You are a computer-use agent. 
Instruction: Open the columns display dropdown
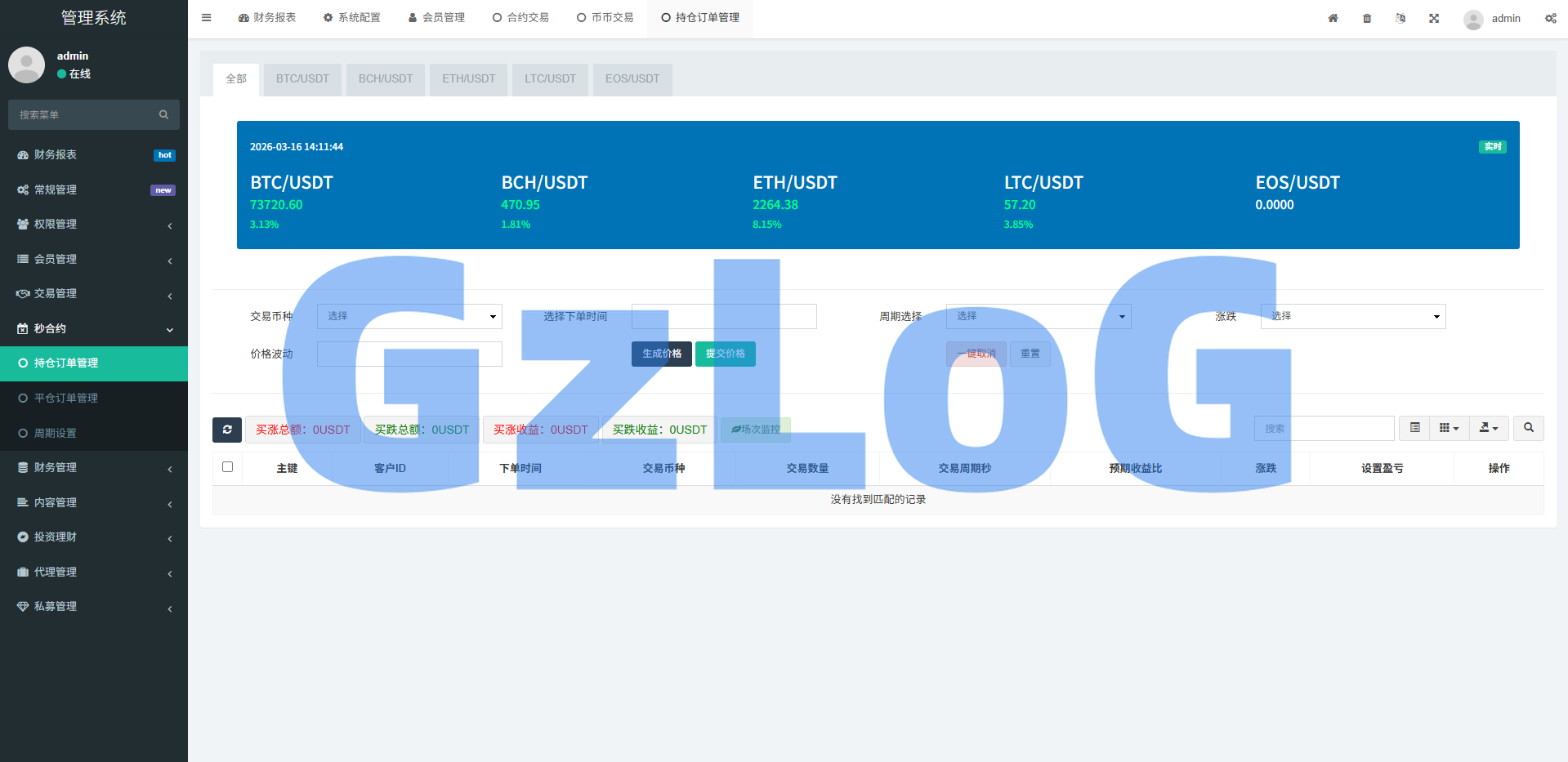click(x=1449, y=428)
